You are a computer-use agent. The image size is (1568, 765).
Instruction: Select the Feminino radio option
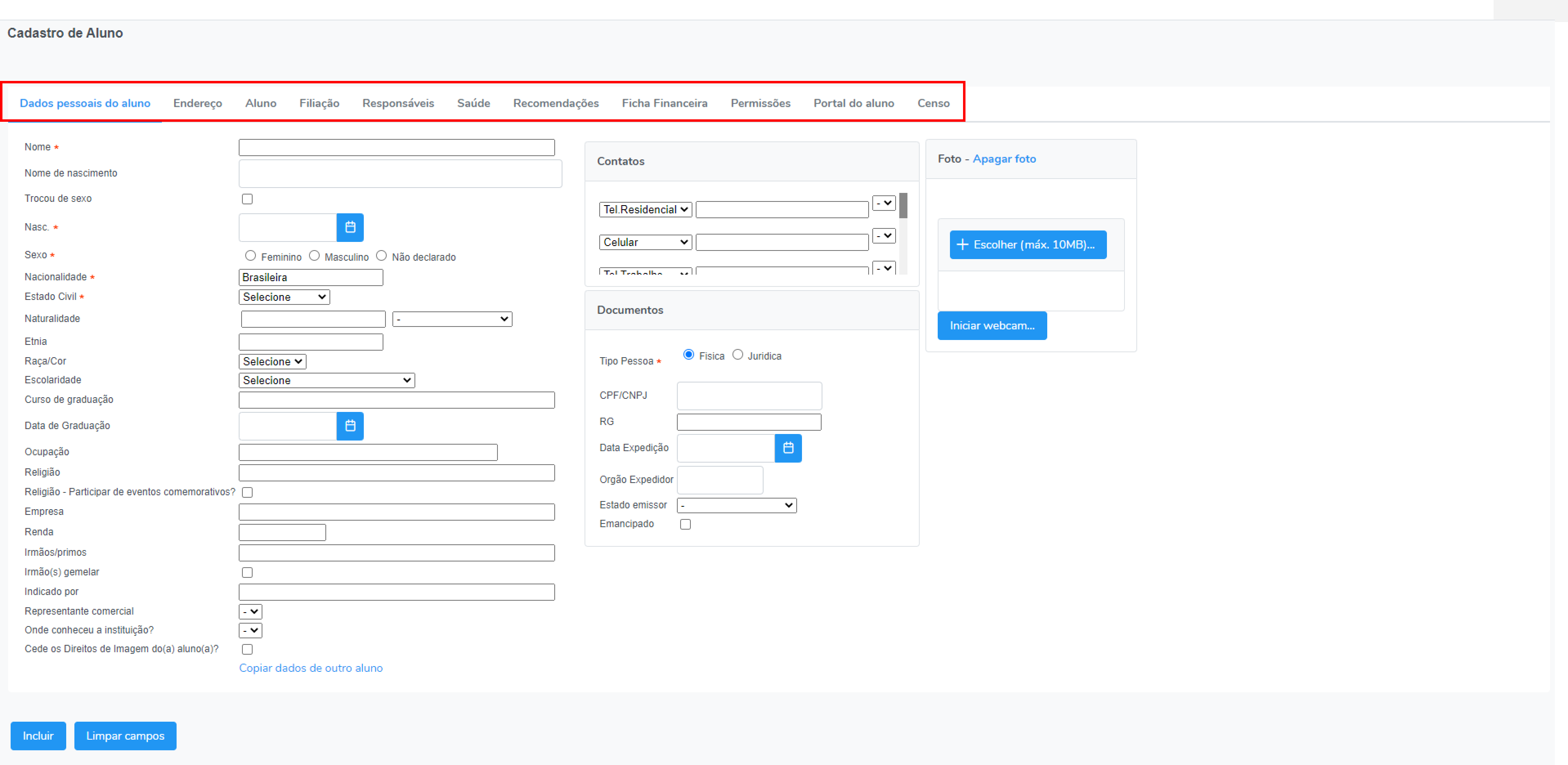click(x=250, y=255)
